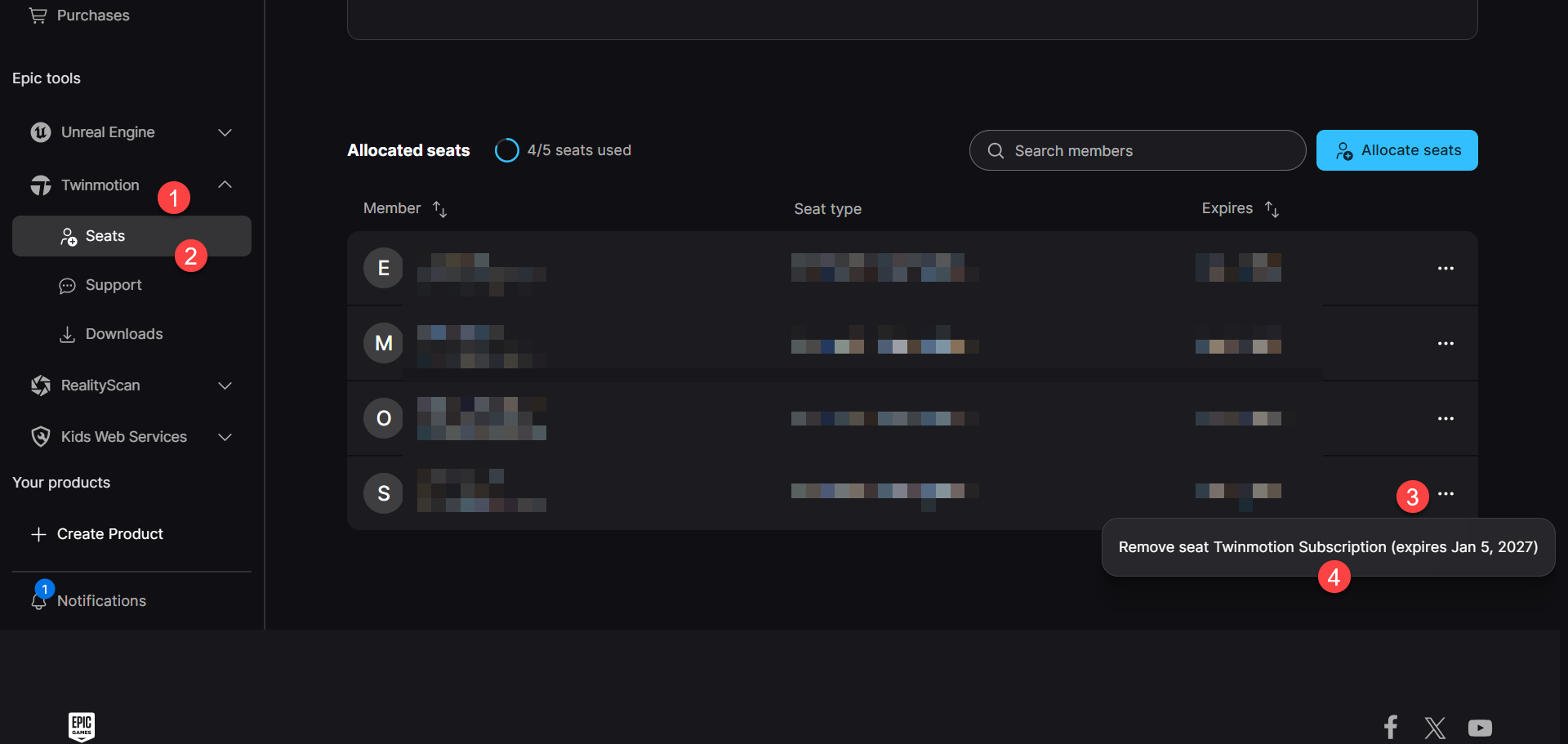
Task: Open Twinmotion Downloads page
Action: 124,334
